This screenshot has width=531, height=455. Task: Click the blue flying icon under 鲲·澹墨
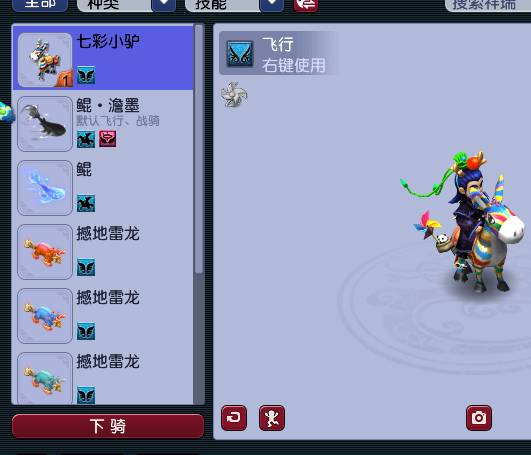[86, 139]
